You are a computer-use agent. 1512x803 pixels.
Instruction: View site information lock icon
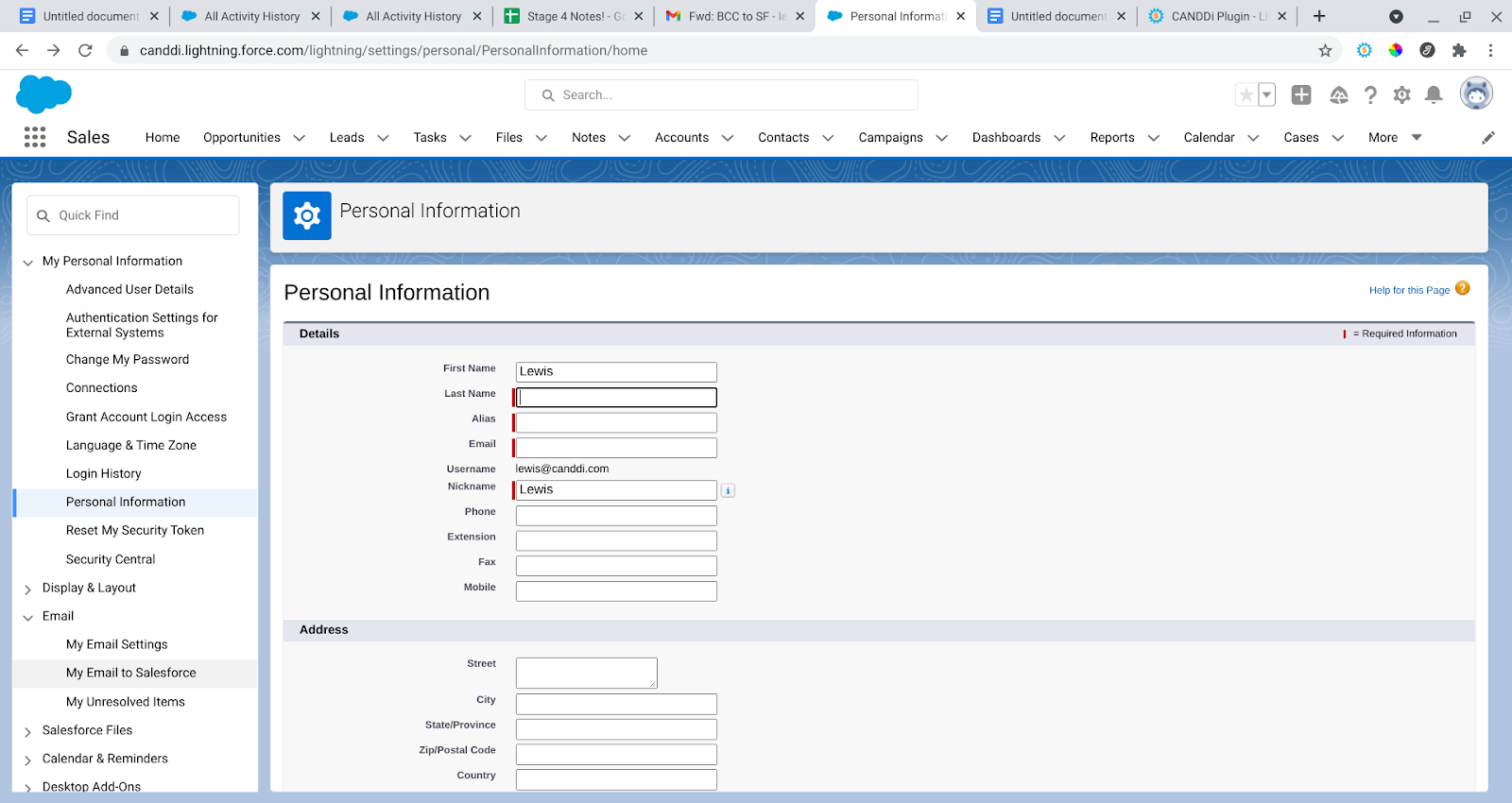pyautogui.click(x=124, y=50)
